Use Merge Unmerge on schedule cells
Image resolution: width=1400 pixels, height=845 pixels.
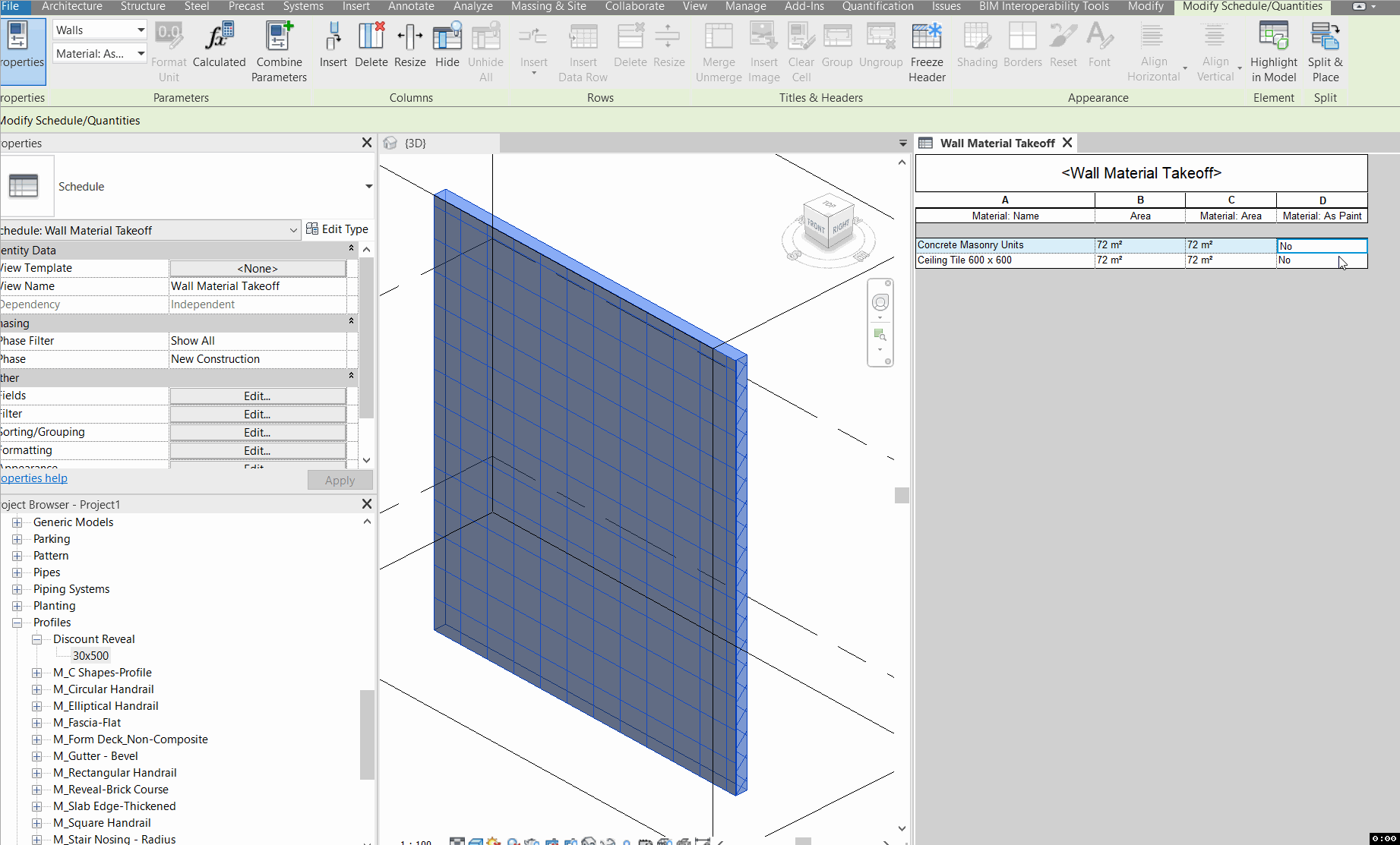point(718,51)
